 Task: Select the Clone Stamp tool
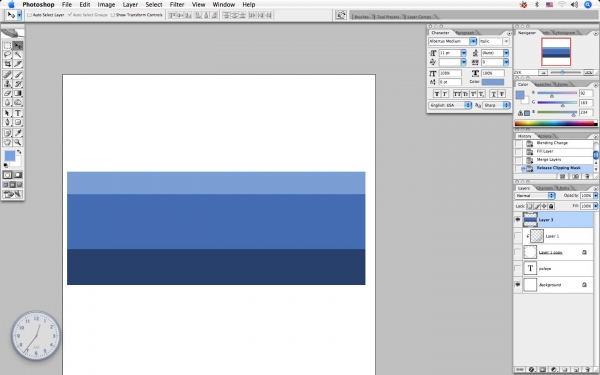click(7, 84)
